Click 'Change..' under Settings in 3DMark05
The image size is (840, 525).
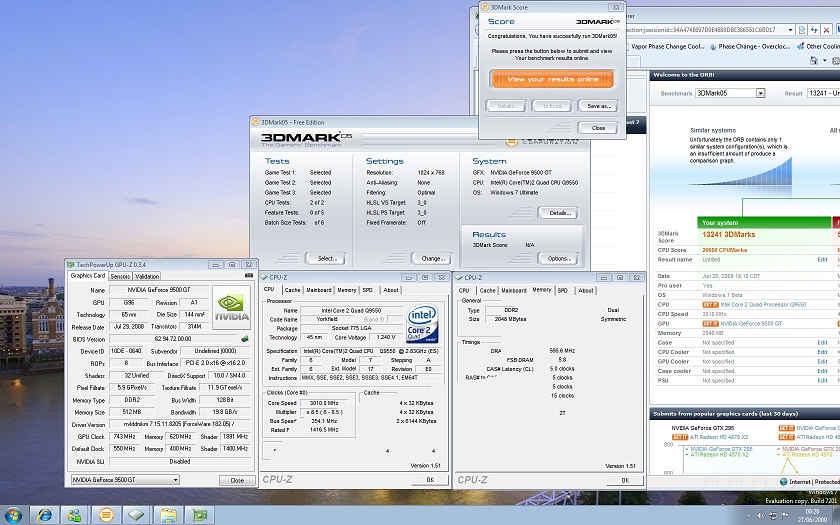pos(431,258)
